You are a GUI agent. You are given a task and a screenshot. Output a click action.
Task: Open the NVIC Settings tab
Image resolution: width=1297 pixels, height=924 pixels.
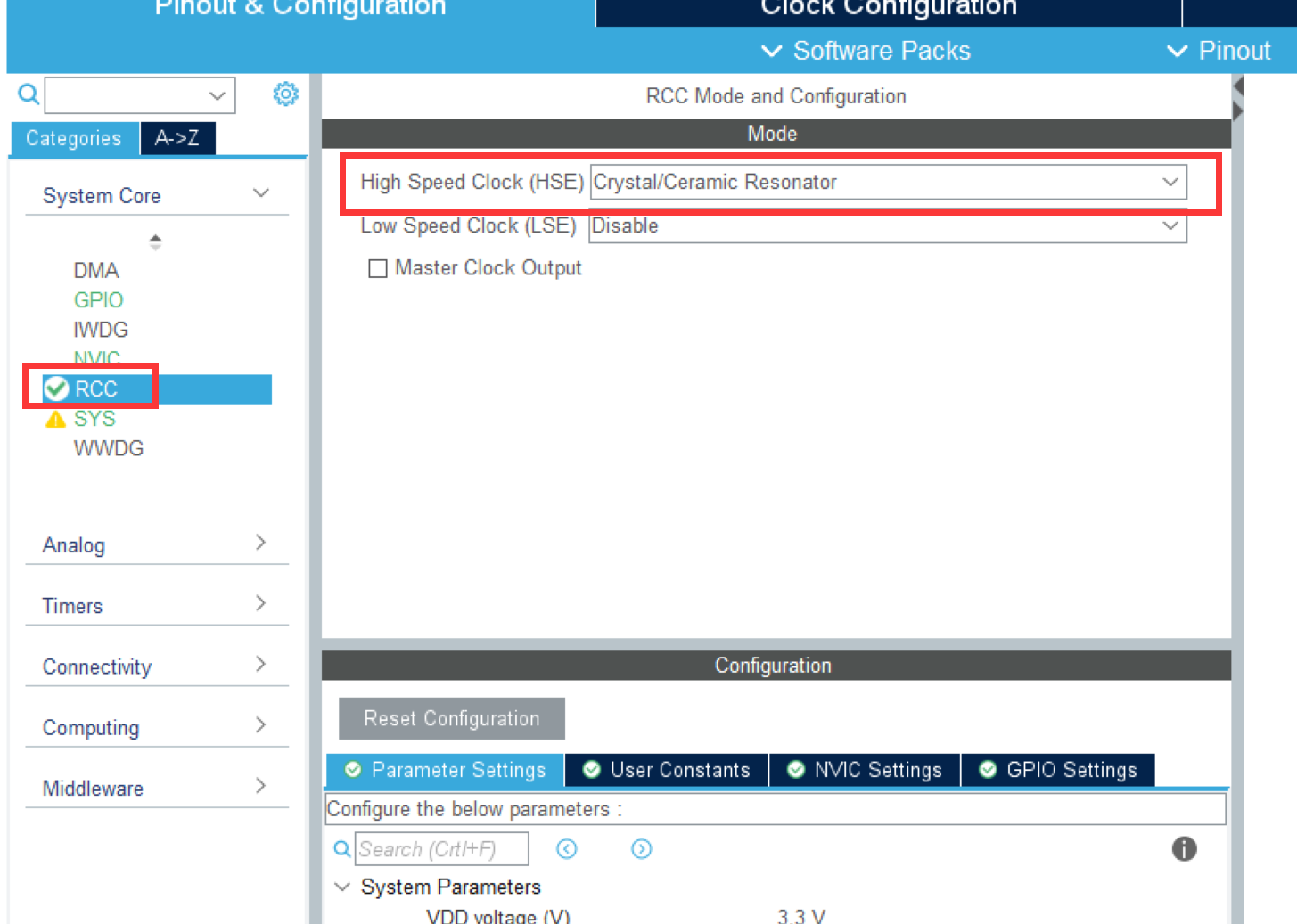click(865, 770)
